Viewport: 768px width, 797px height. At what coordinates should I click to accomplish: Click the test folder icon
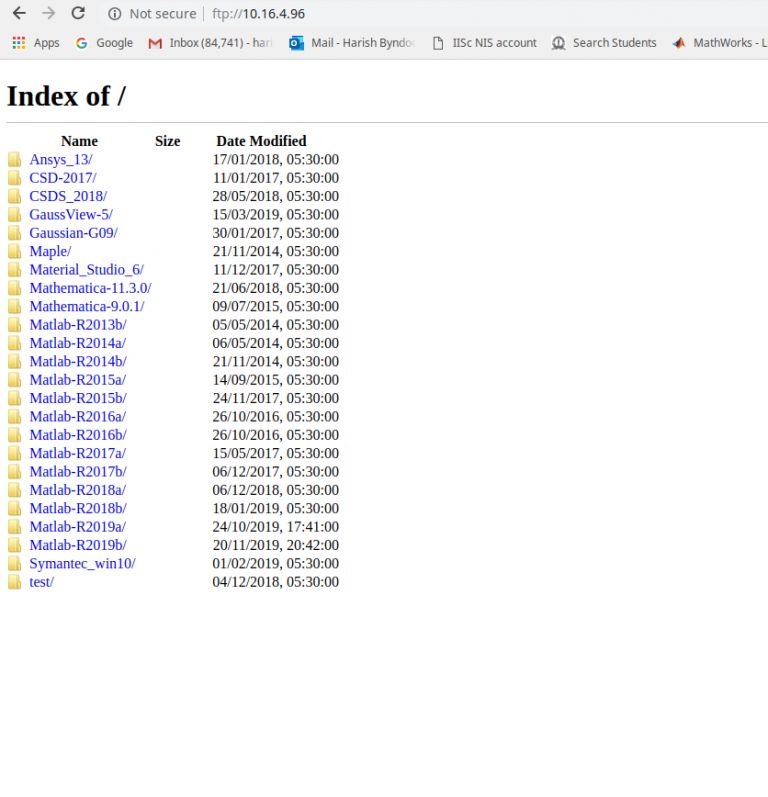[14, 582]
